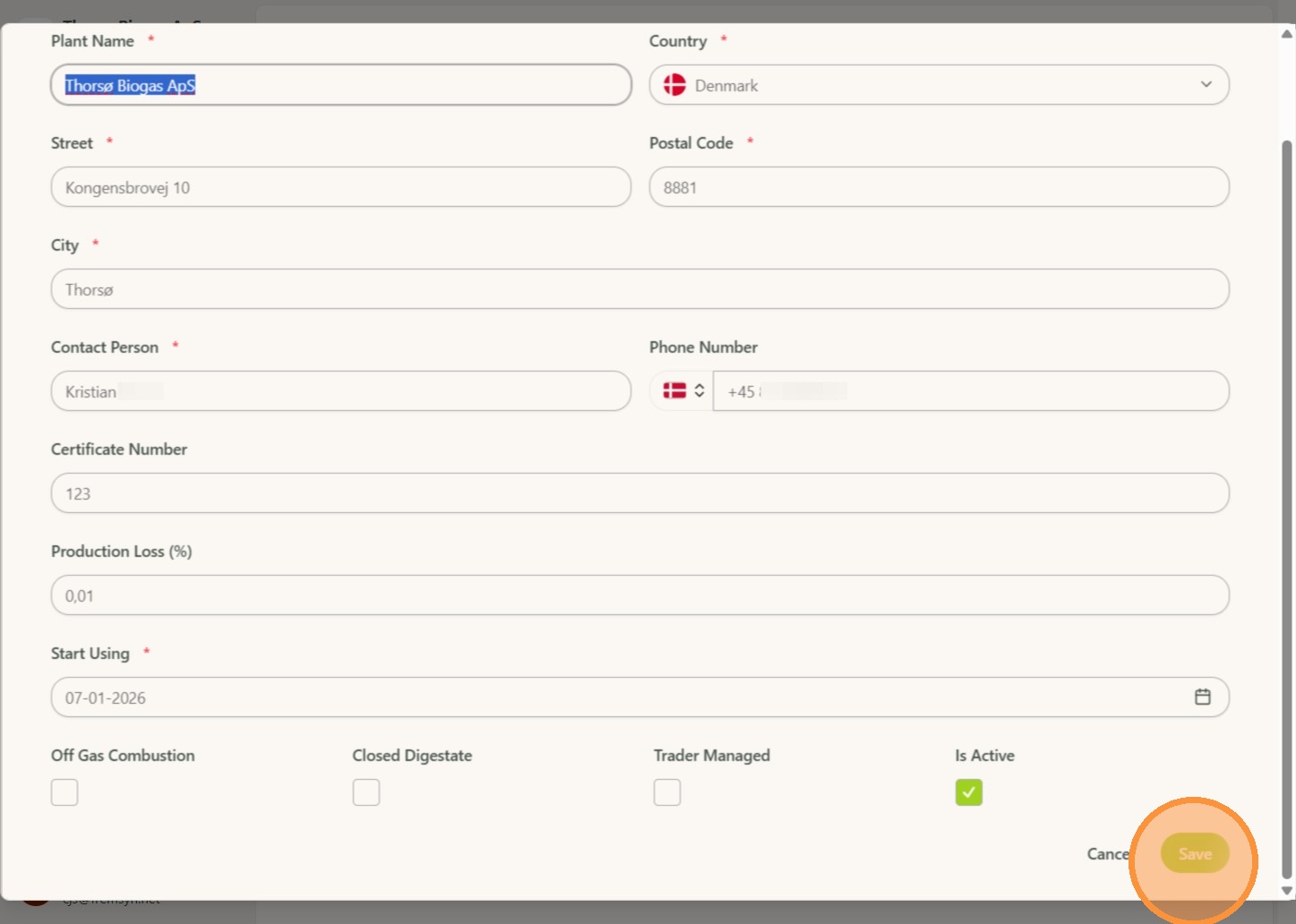Click the Postal Code label
Image resolution: width=1296 pixels, height=924 pixels.
click(x=691, y=143)
